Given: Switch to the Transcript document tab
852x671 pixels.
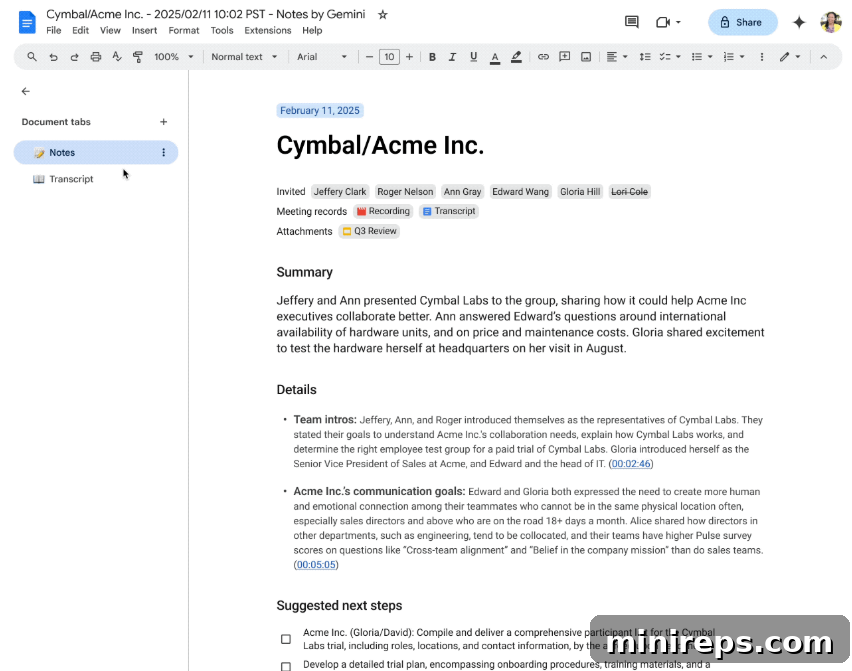Looking at the screenshot, I should (x=71, y=179).
